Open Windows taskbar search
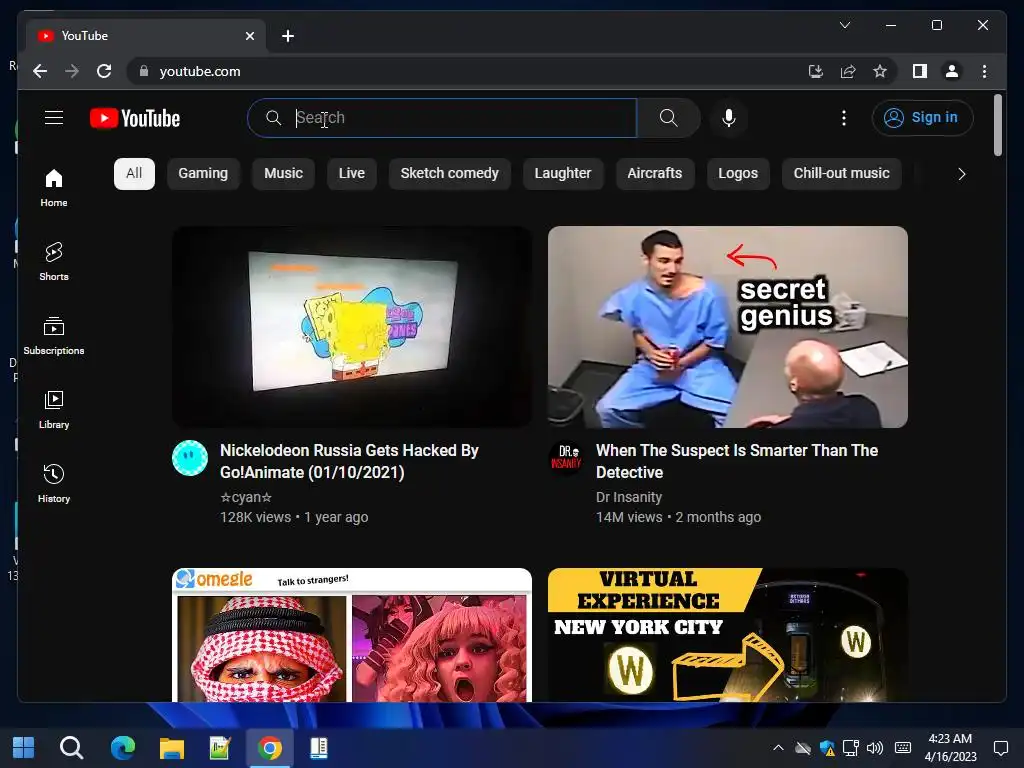The width and height of the screenshot is (1024, 768). pos(72,748)
